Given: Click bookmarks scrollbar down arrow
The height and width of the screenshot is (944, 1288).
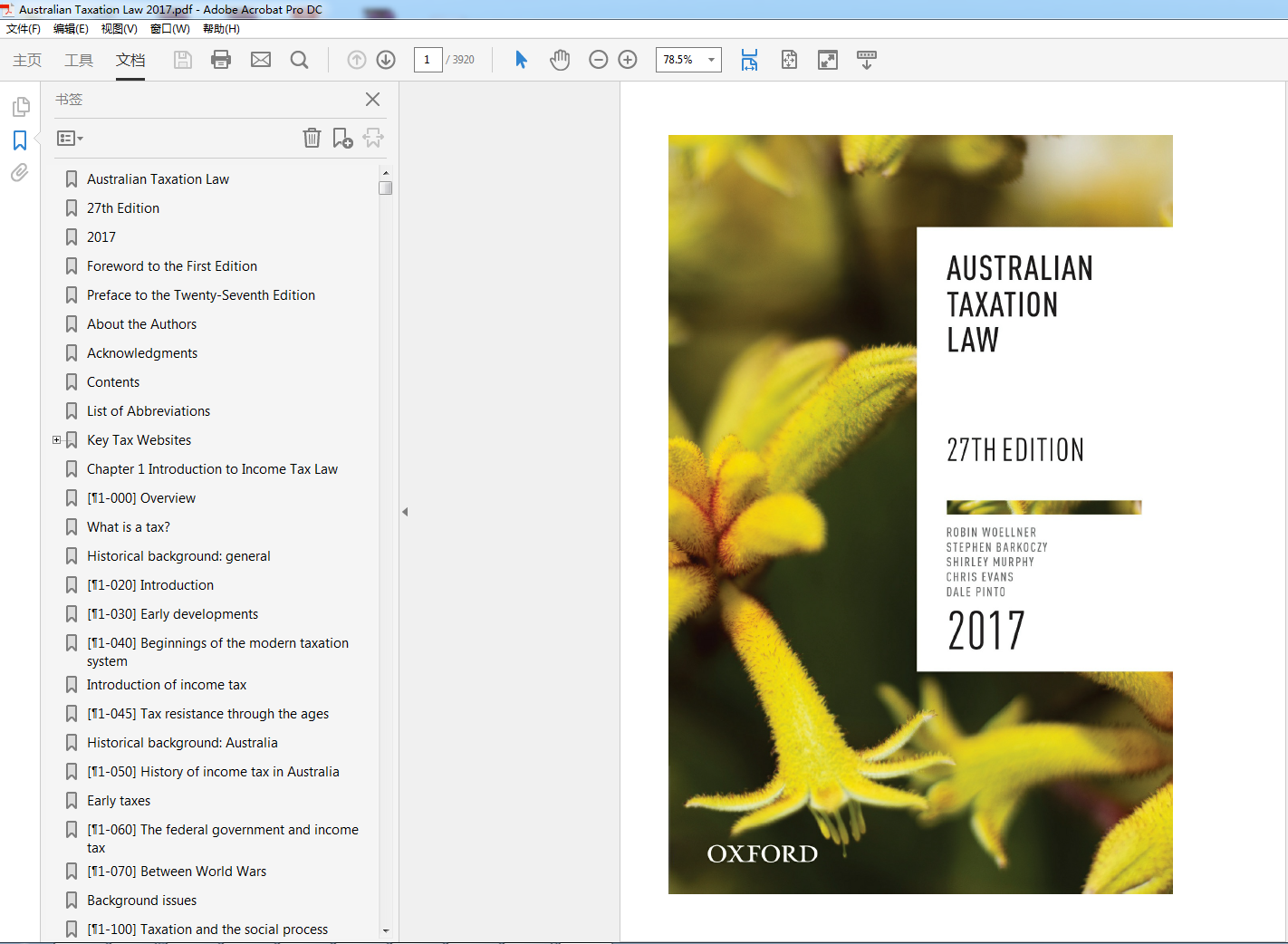Looking at the screenshot, I should (386, 930).
